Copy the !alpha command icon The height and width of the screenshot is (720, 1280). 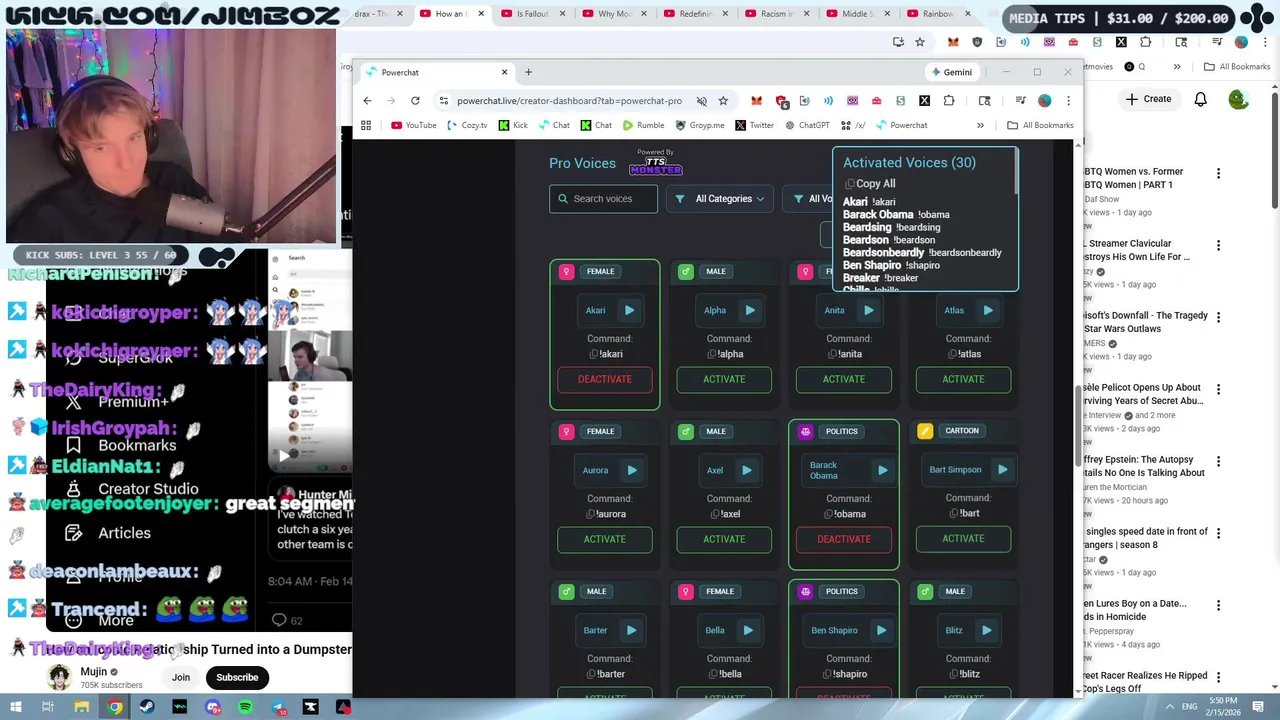pos(711,354)
